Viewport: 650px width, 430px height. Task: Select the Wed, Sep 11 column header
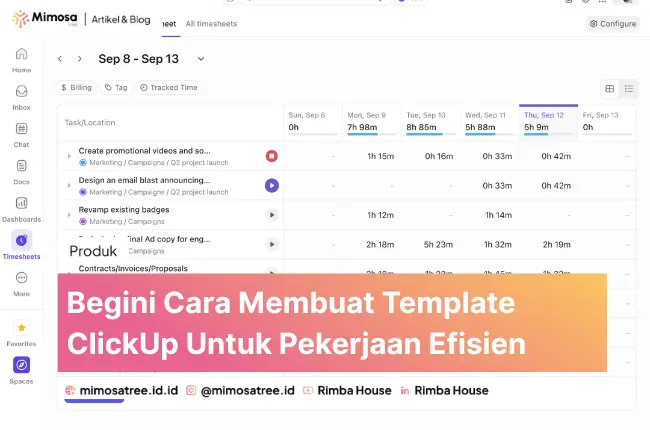(x=490, y=122)
